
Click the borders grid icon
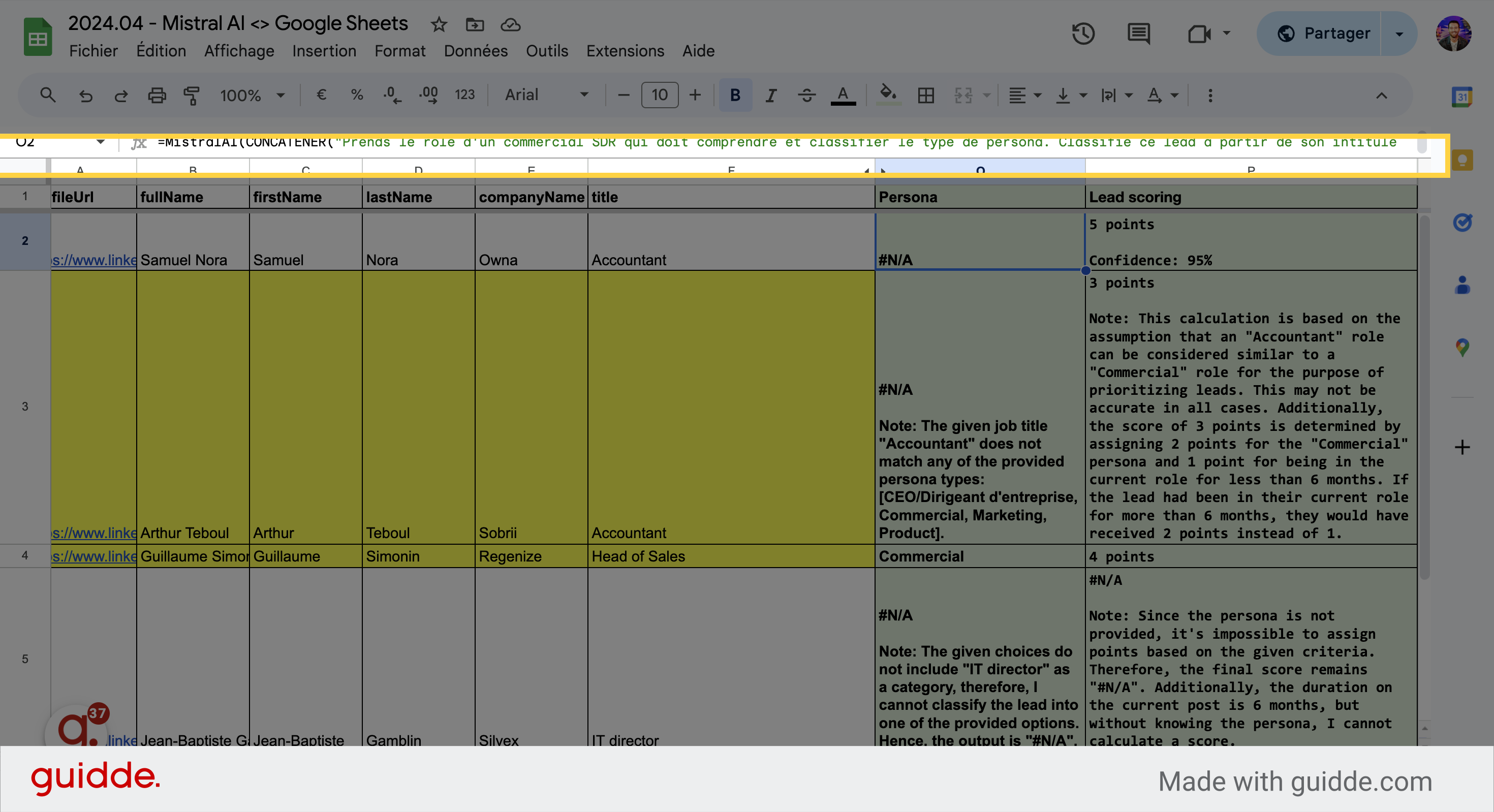tap(926, 95)
